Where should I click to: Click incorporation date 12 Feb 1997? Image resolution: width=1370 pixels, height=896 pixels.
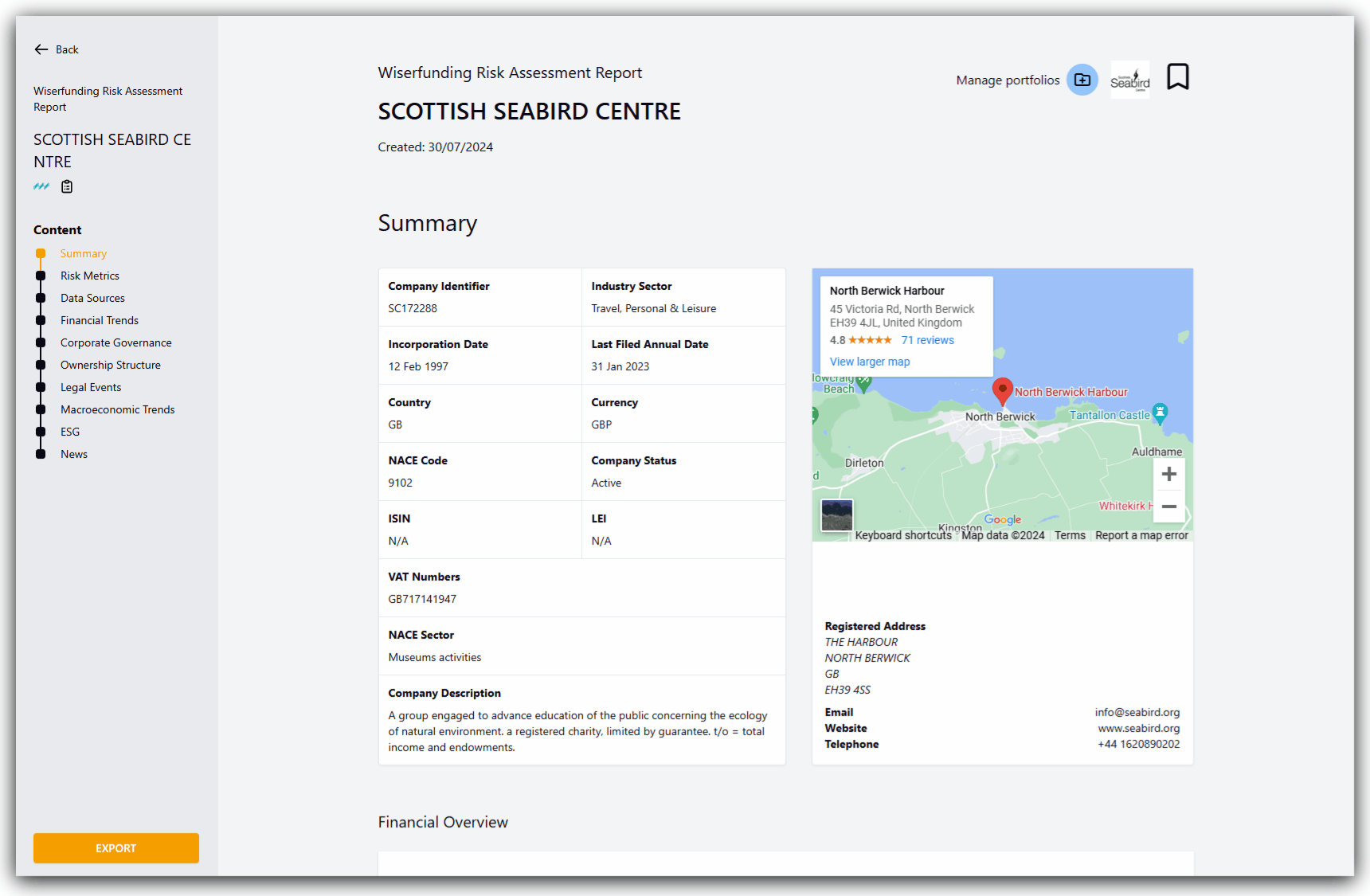point(418,366)
